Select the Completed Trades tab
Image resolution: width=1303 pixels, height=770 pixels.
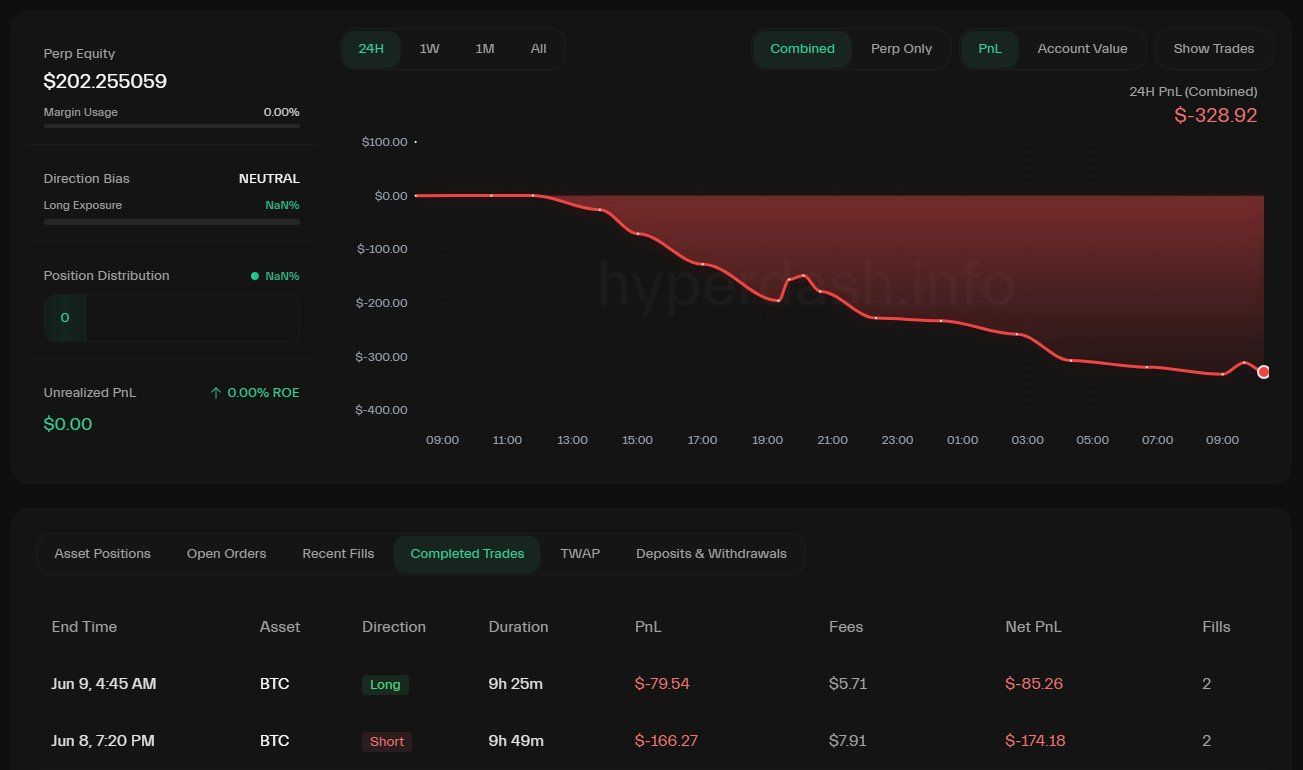coord(467,554)
